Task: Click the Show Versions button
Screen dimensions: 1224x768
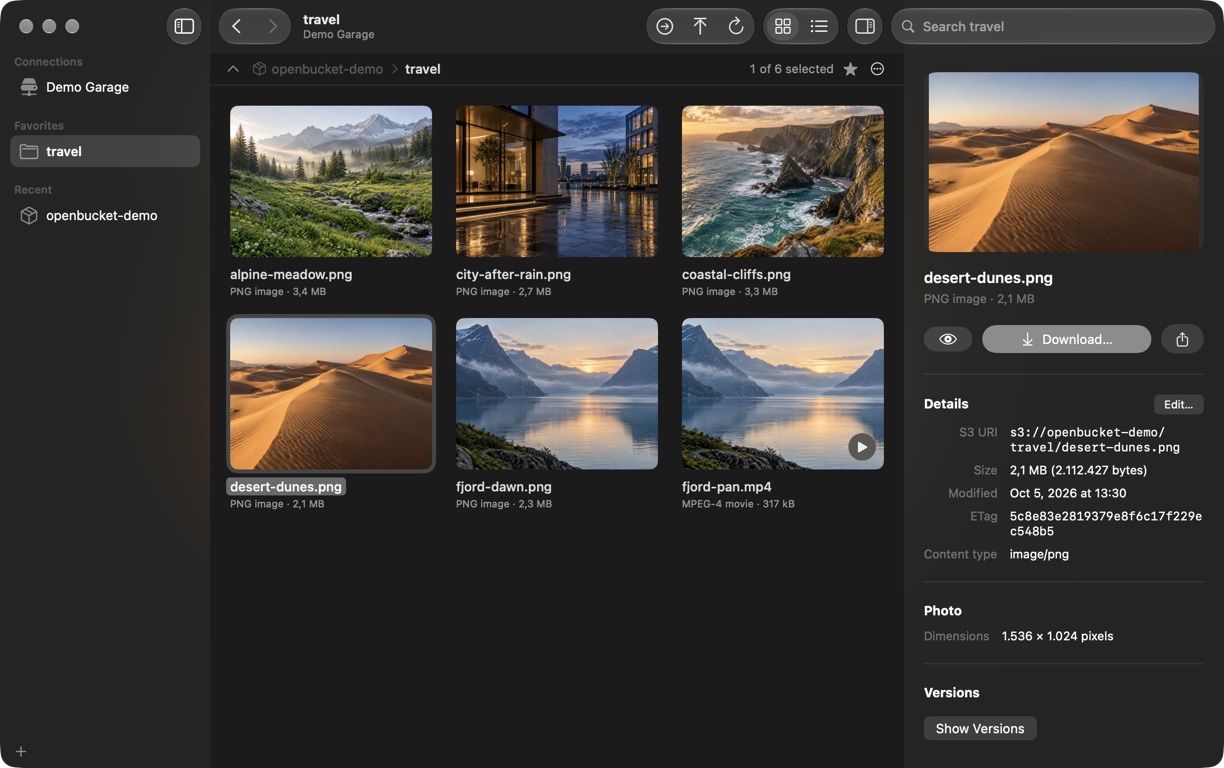Action: (980, 728)
